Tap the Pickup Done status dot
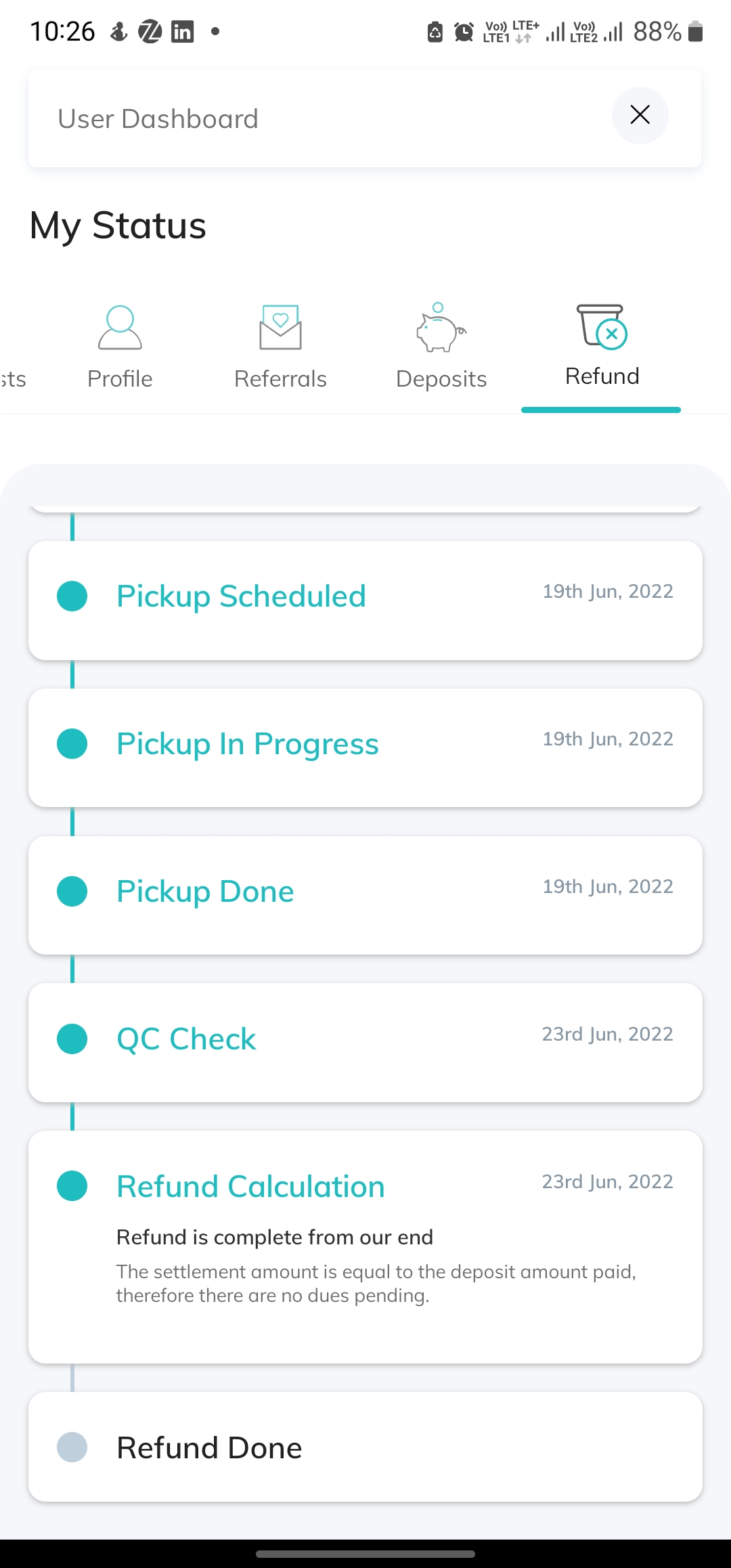731x1568 pixels. pos(72,892)
